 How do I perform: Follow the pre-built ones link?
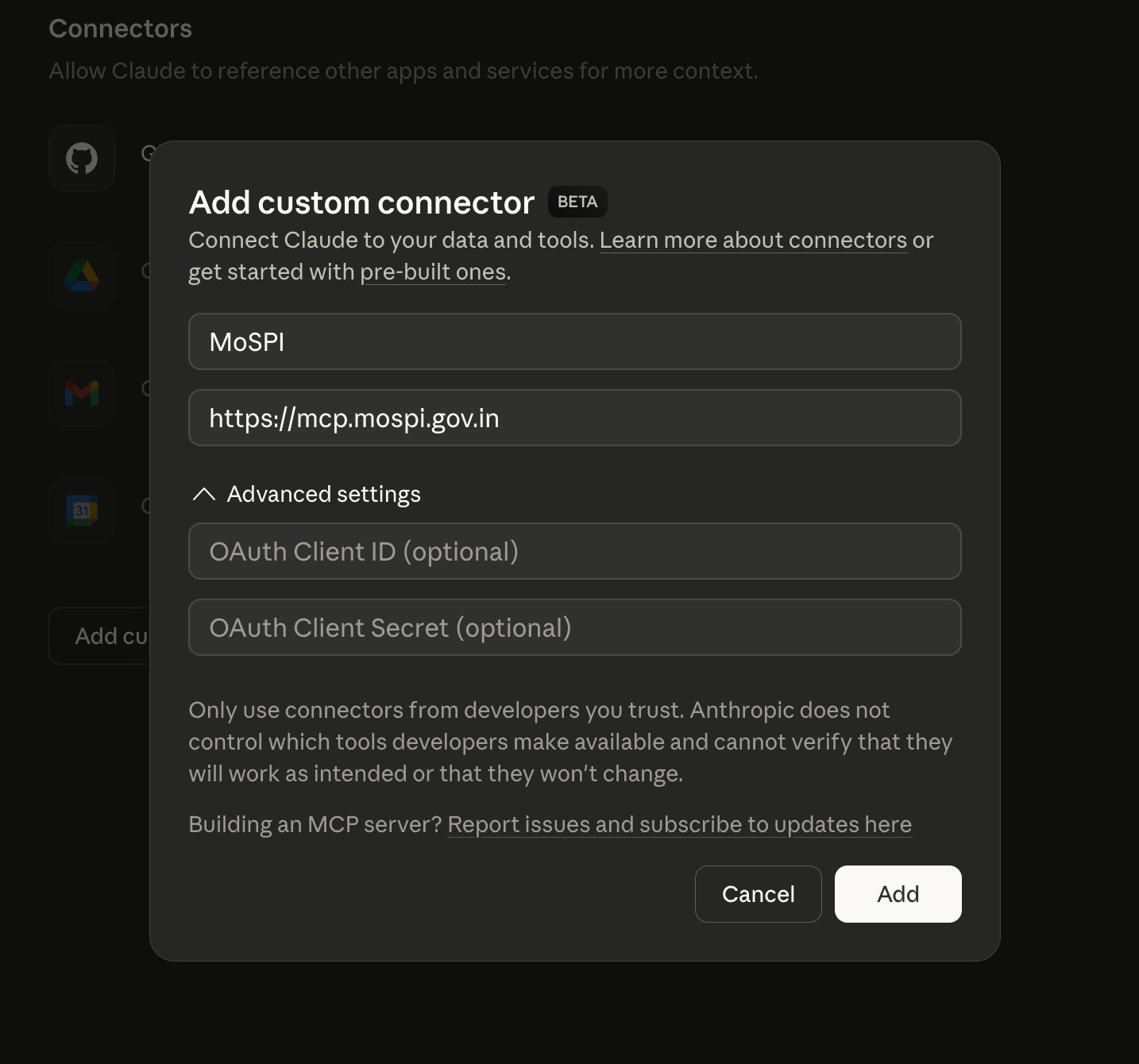pyautogui.click(x=433, y=272)
